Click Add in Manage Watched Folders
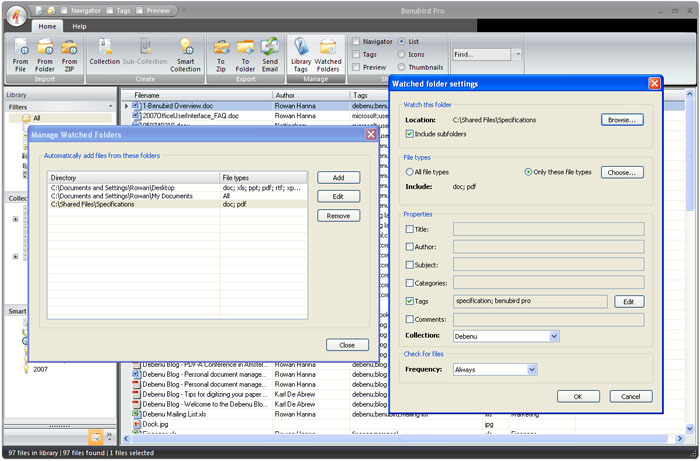Viewport: 700px width, 461px height. click(338, 178)
